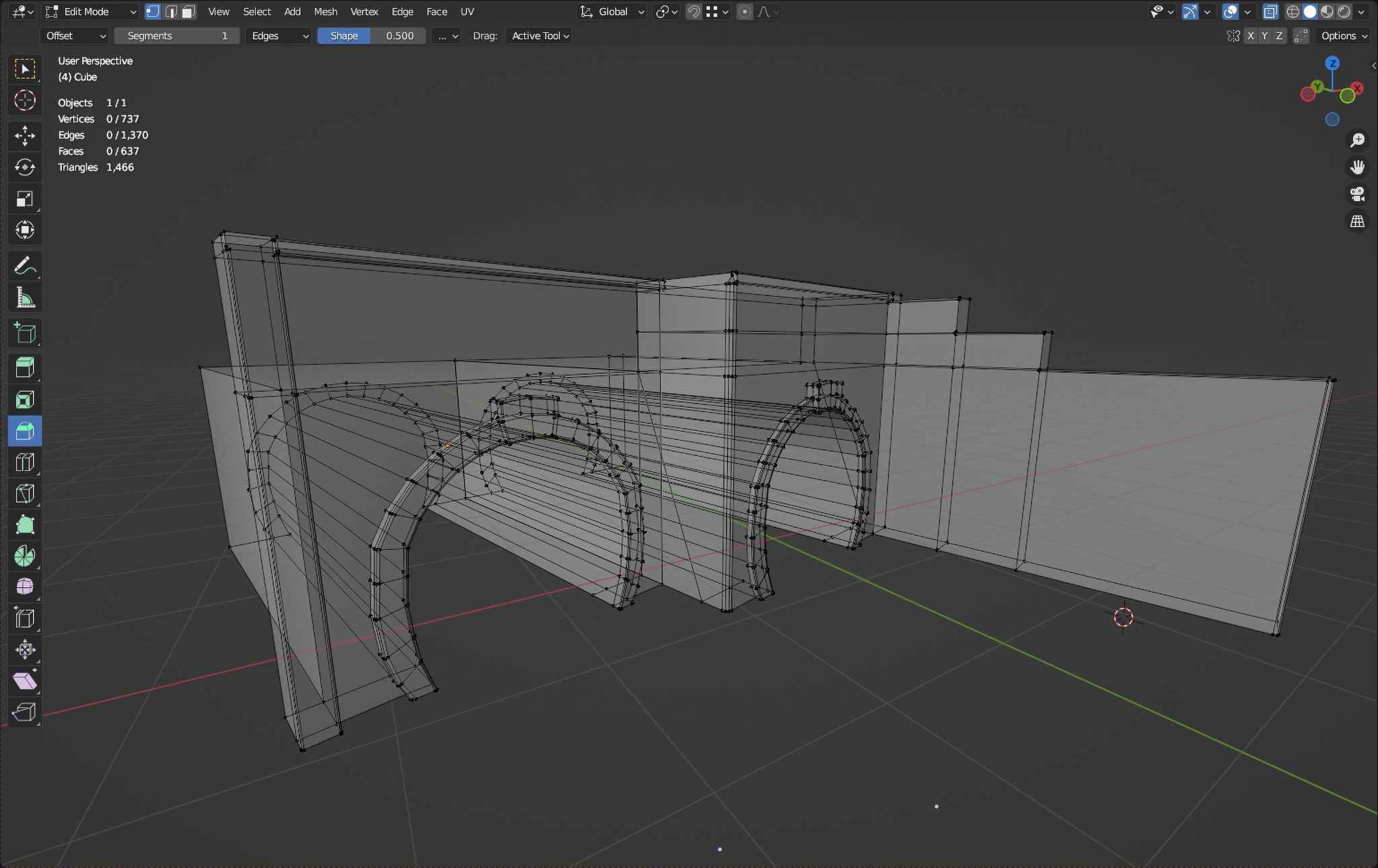Switch to material preview shading
This screenshot has height=868, width=1378.
[1326, 11]
